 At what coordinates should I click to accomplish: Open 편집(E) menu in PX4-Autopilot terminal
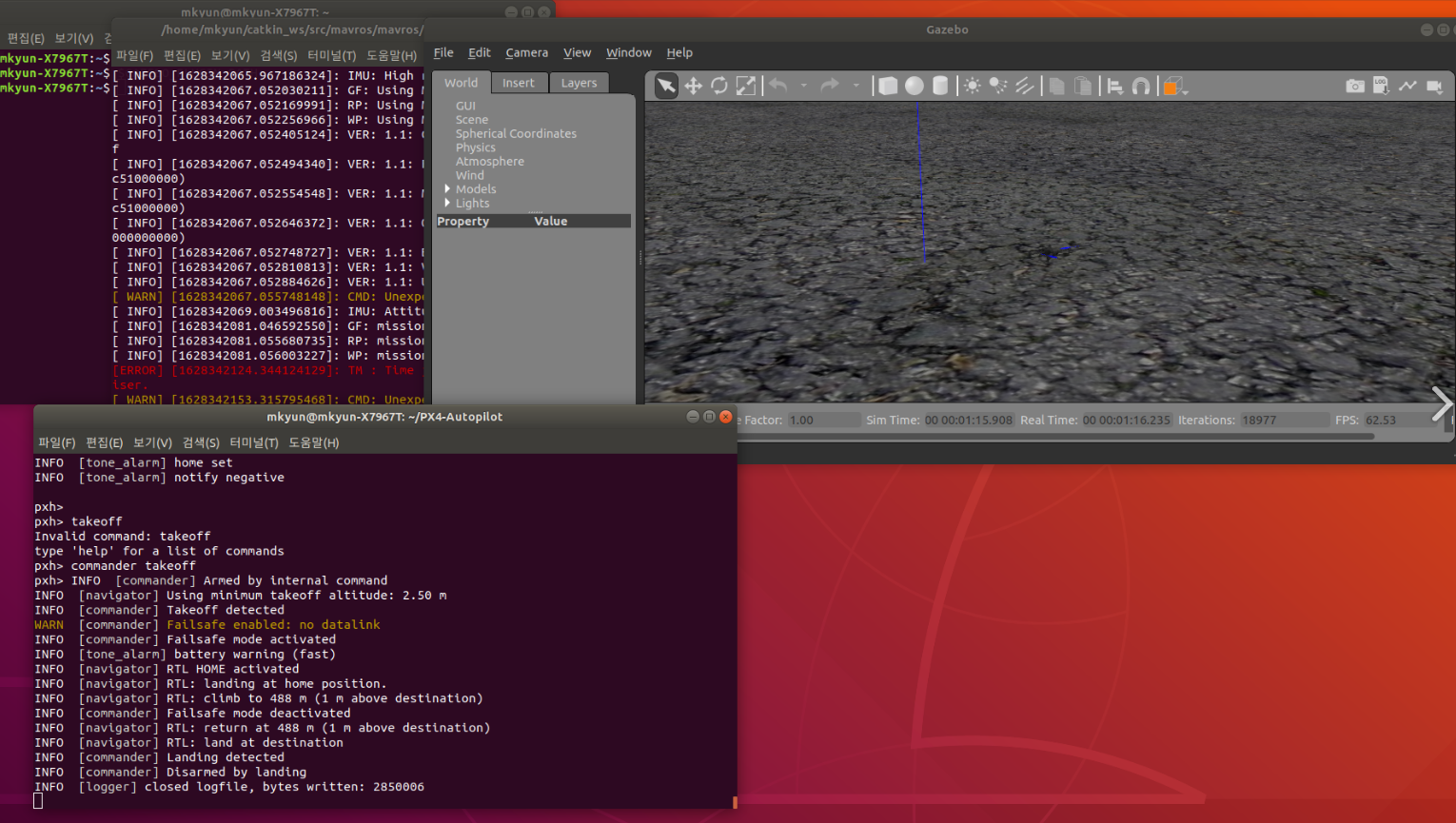point(105,442)
